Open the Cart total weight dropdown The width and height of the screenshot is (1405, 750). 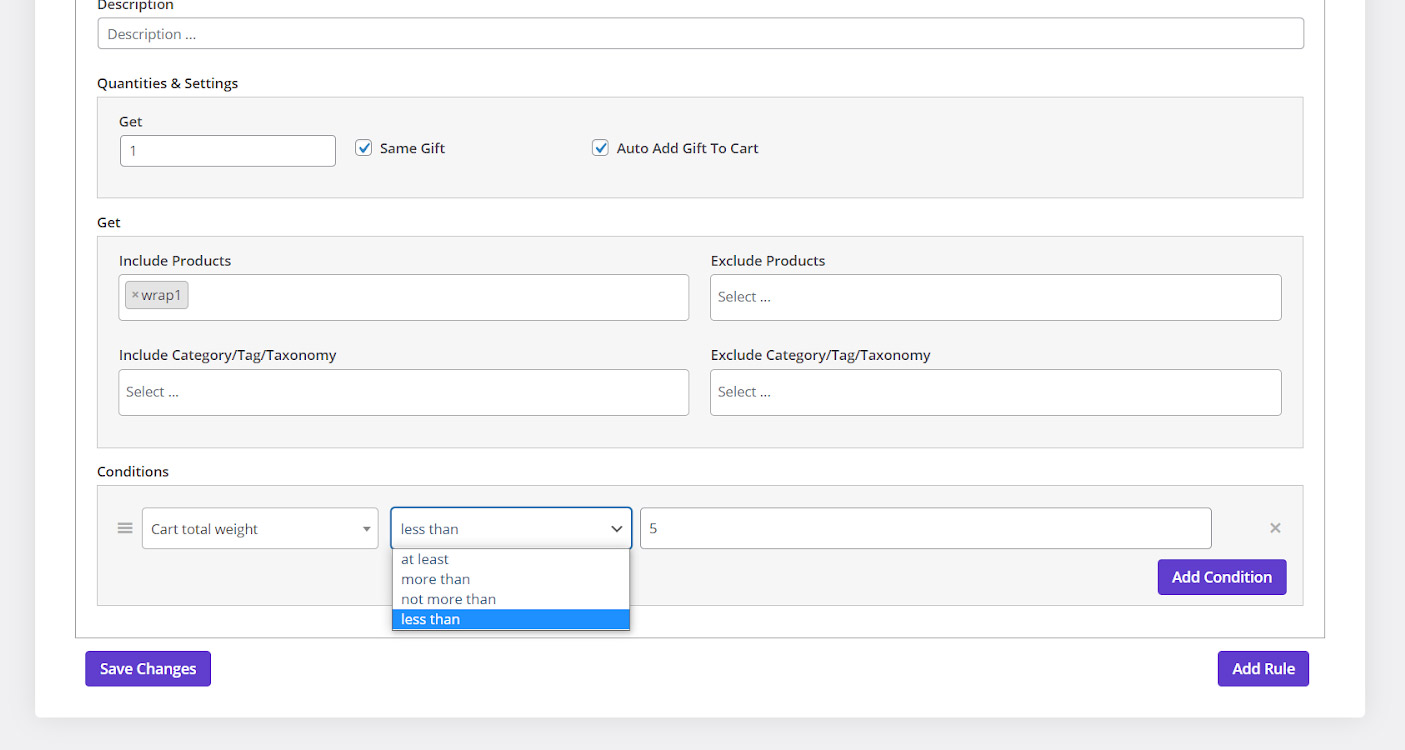point(260,528)
